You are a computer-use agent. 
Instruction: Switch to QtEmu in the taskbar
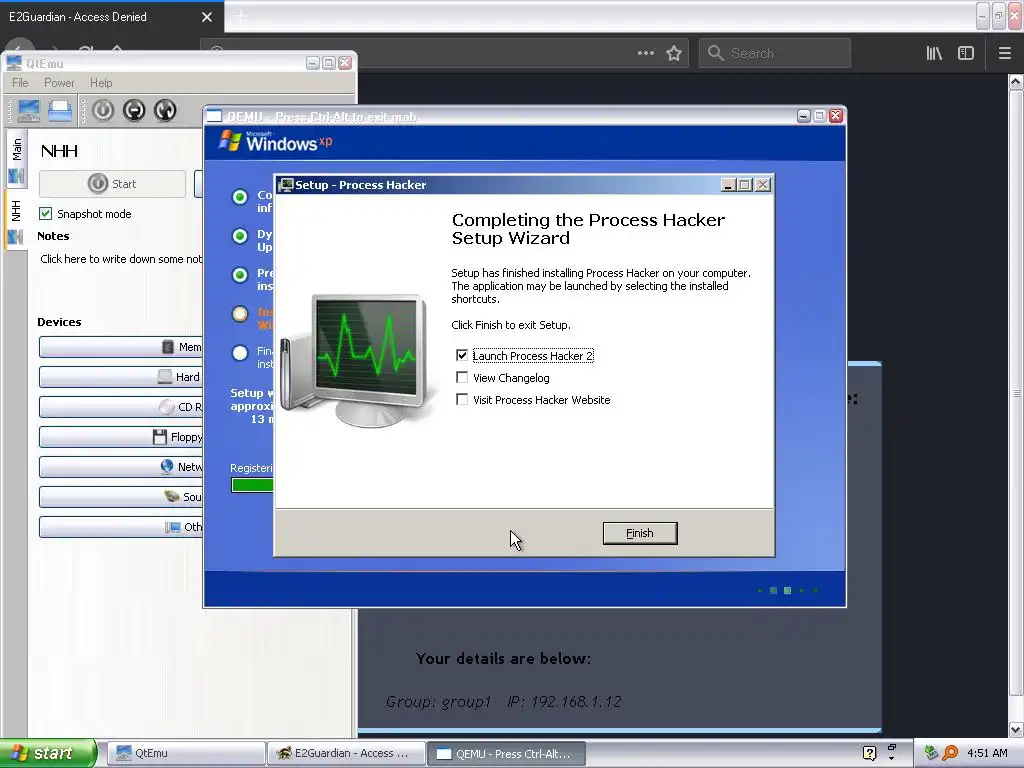click(x=185, y=753)
